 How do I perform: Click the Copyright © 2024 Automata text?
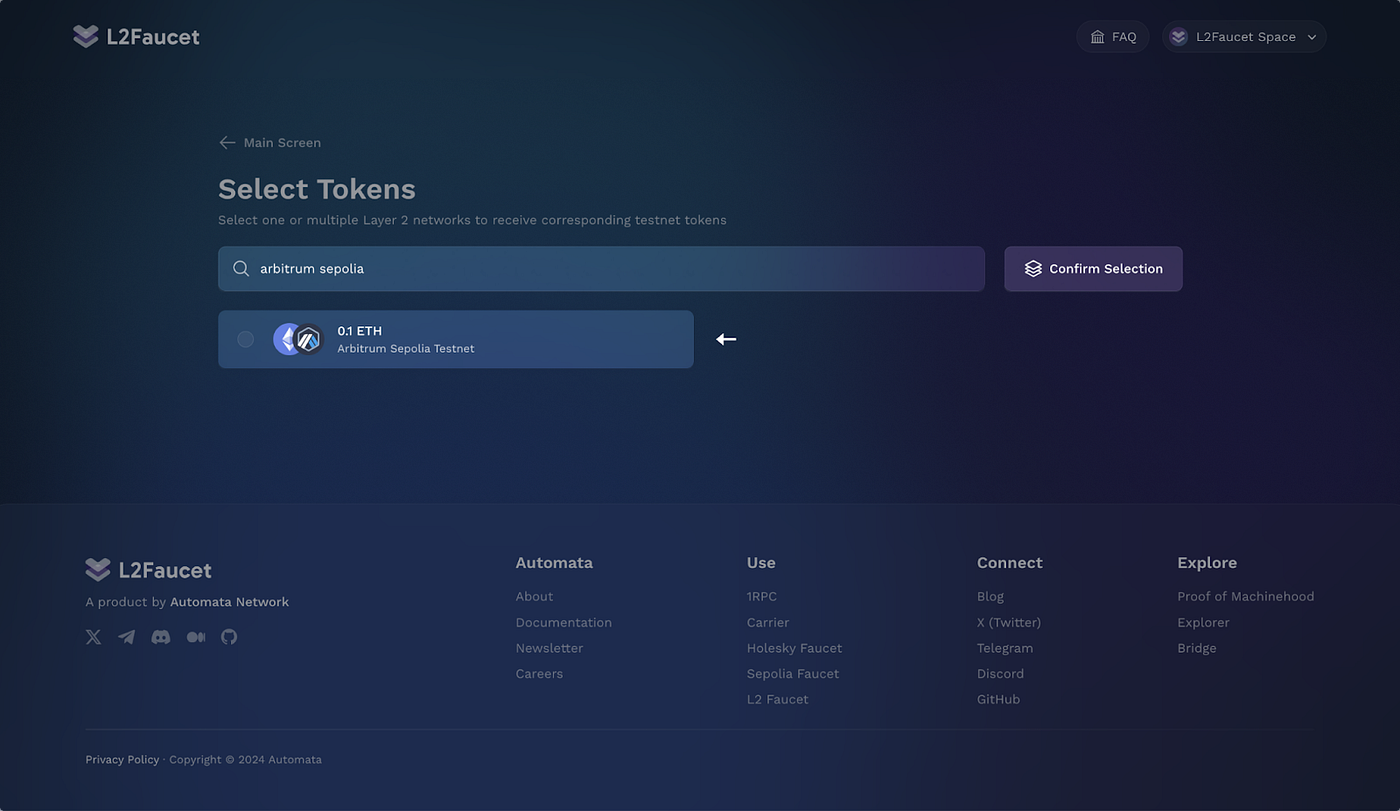click(x=246, y=759)
